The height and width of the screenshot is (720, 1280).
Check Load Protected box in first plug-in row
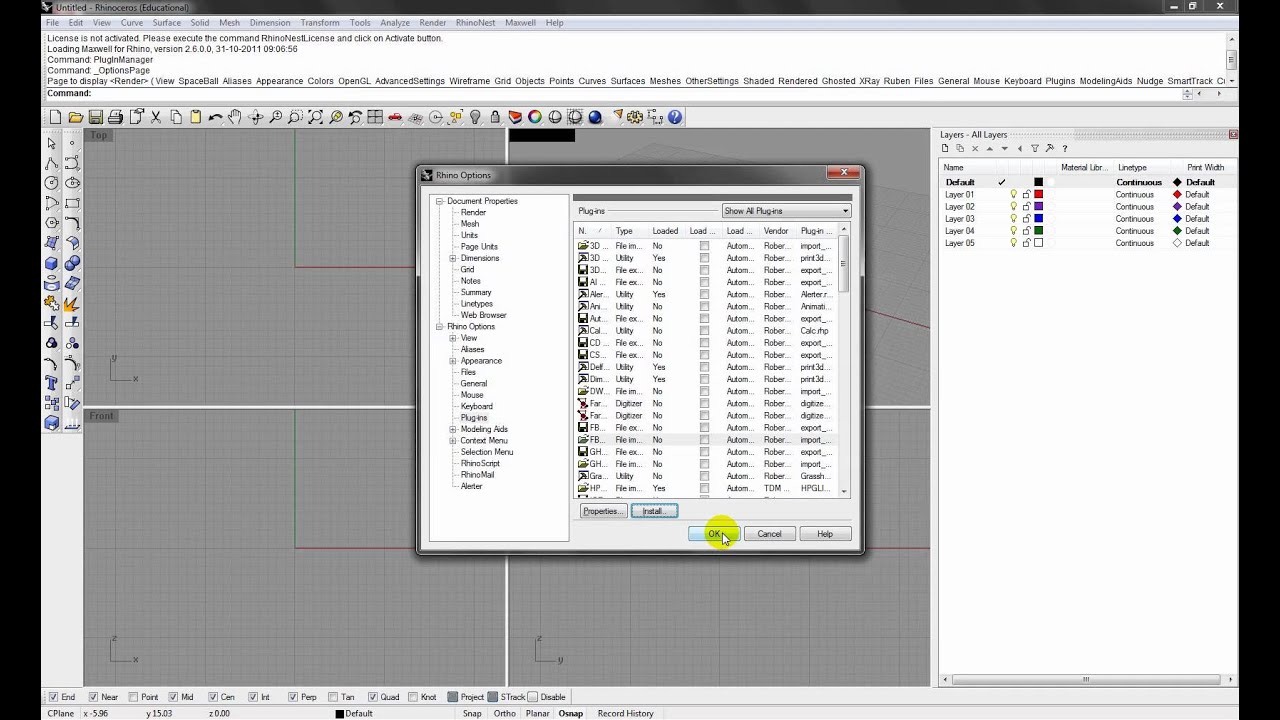704,246
